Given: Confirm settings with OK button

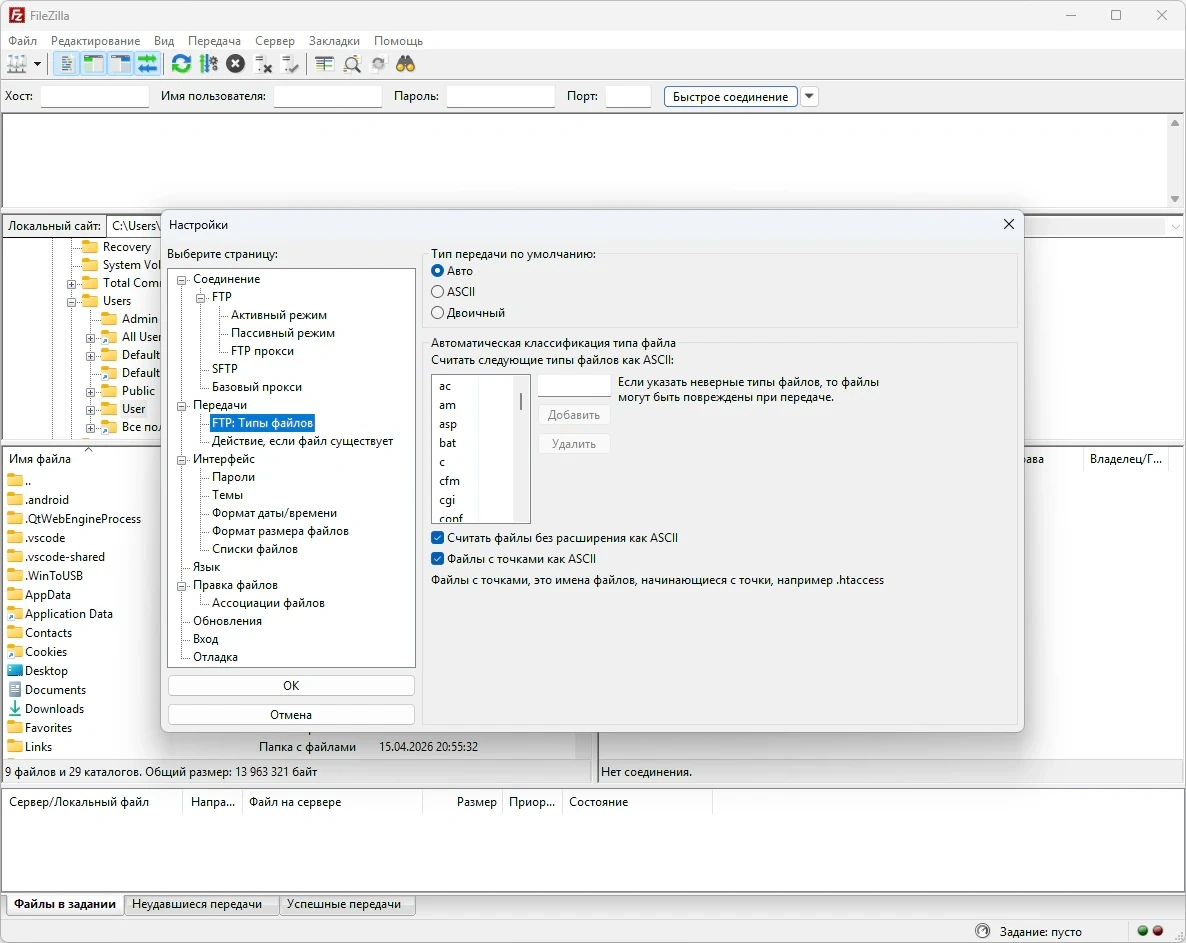Looking at the screenshot, I should tap(291, 686).
